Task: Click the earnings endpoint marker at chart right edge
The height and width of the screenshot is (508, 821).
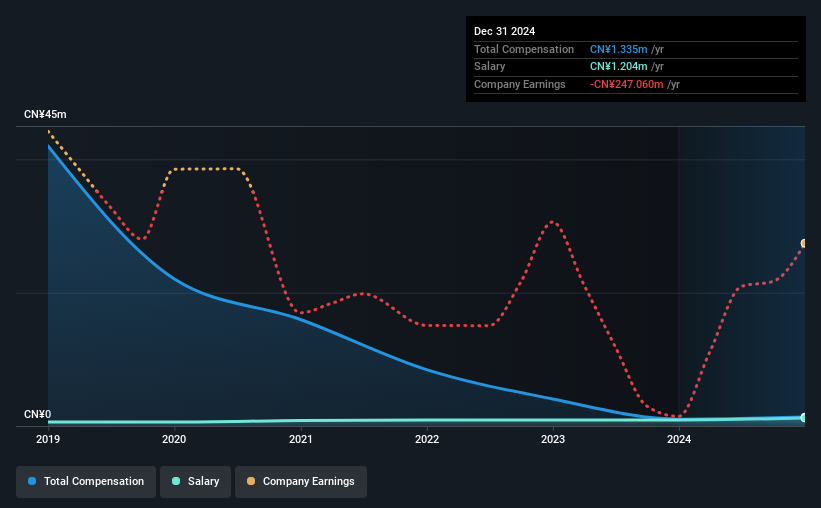Action: click(804, 244)
